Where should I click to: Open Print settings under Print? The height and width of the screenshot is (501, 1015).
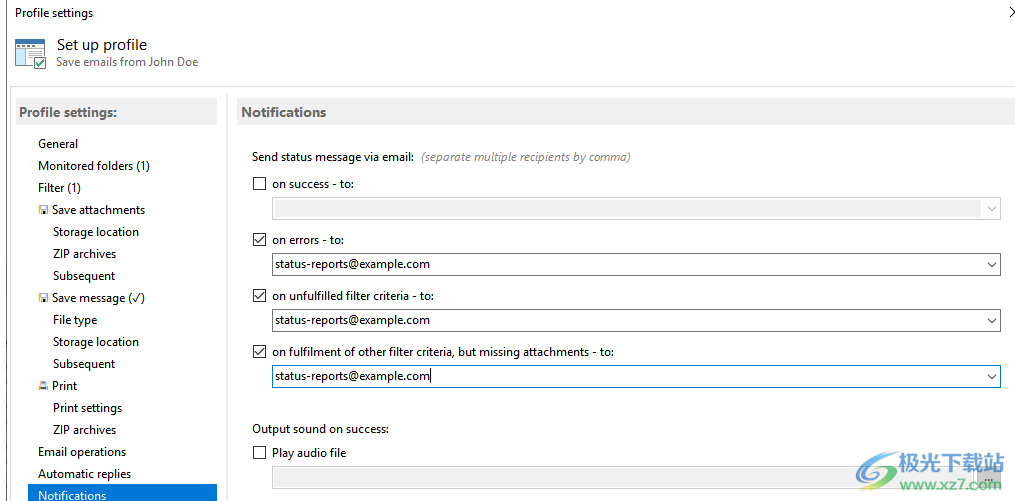click(87, 408)
